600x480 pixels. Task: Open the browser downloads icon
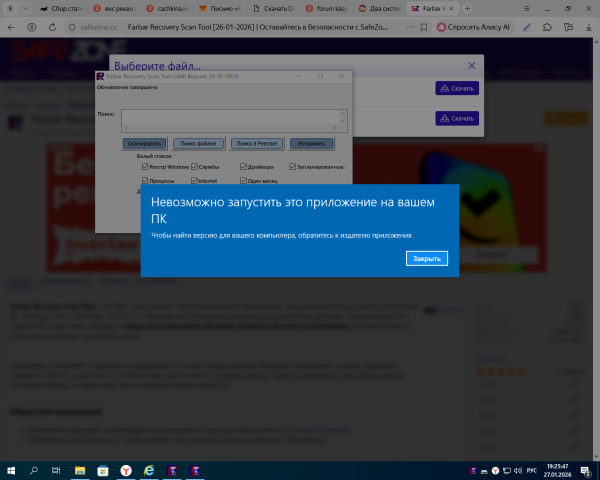[x=589, y=27]
